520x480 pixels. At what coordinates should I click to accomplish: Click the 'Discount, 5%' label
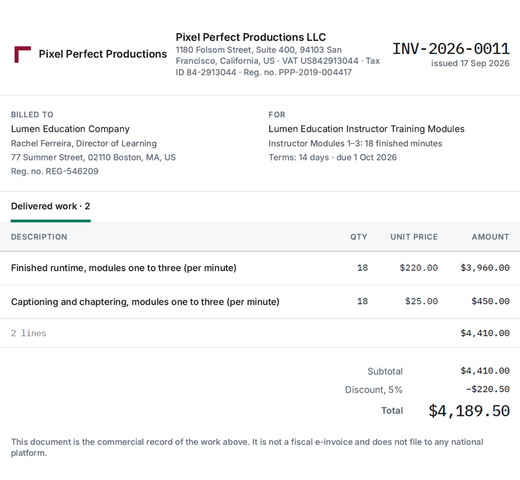click(x=374, y=390)
